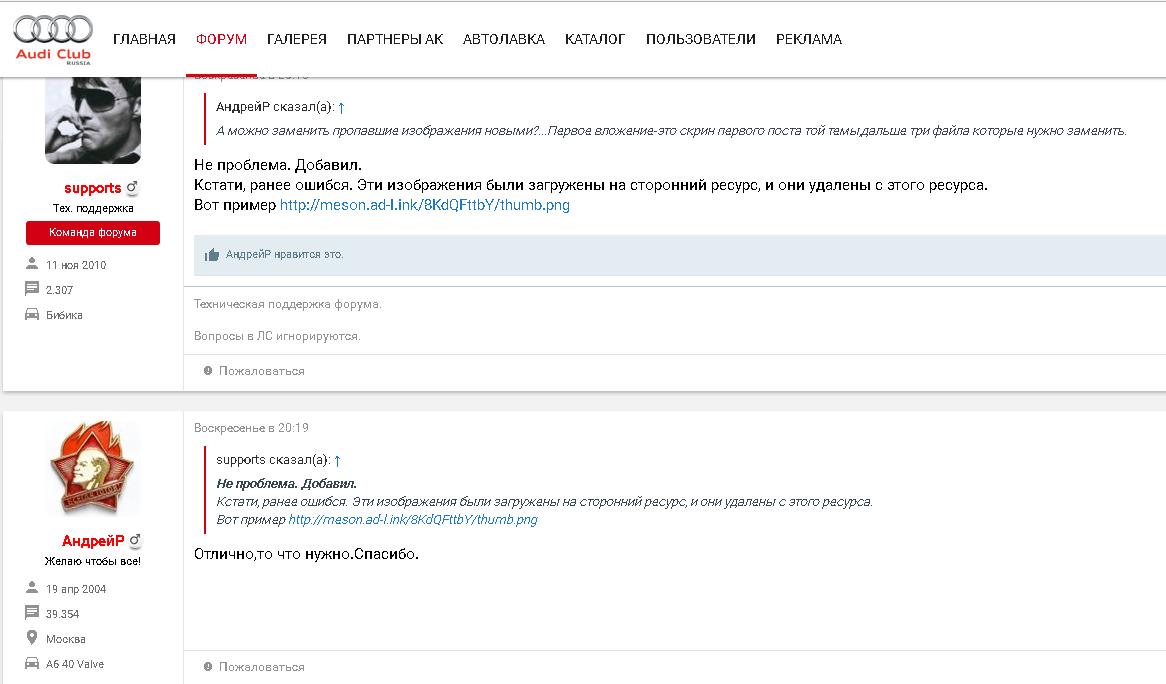The image size is (1166, 684).
Task: Click the Воскресенье в 20:19 timestamp
Action: pos(251,428)
